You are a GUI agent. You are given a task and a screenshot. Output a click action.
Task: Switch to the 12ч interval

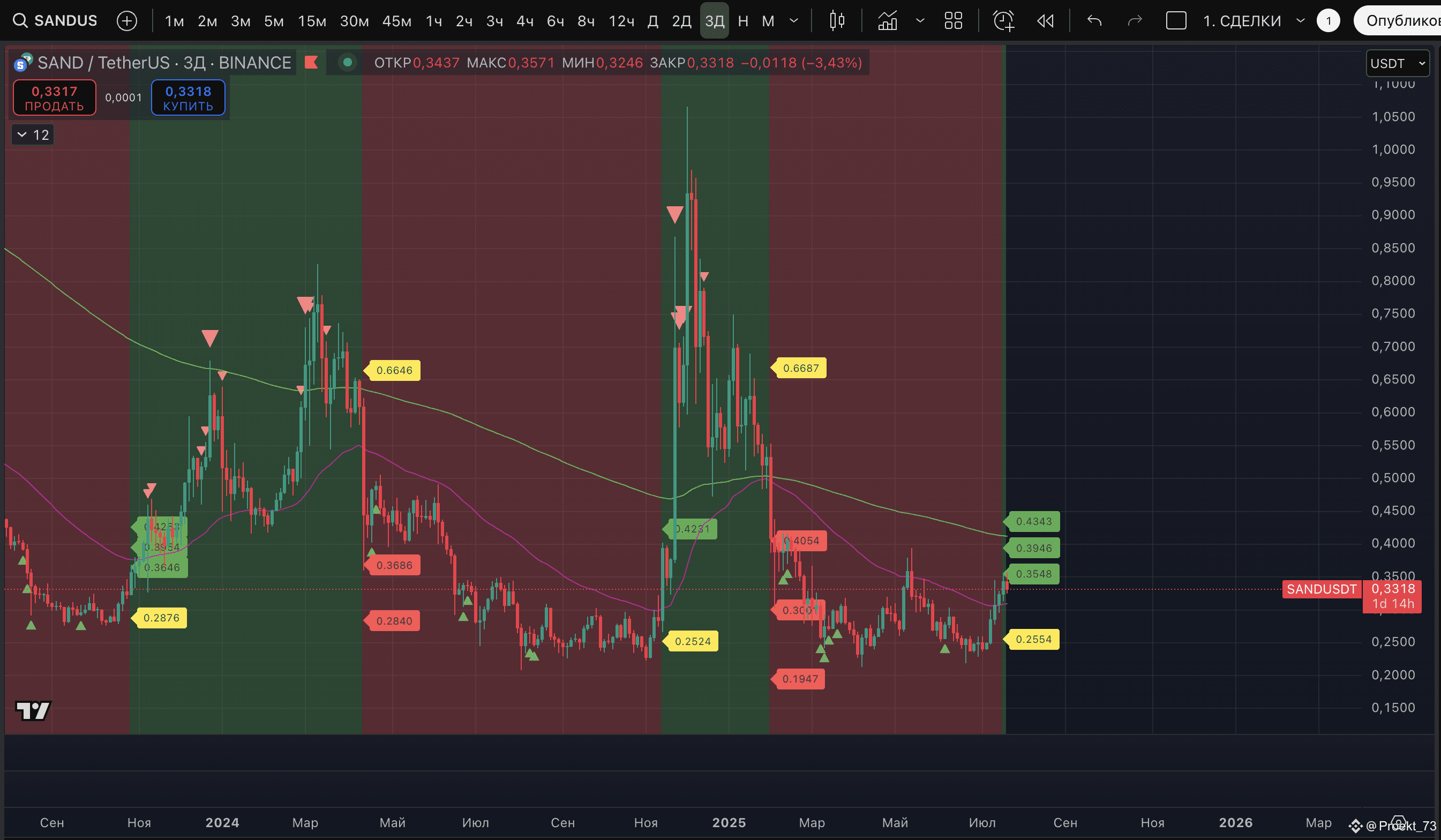pyautogui.click(x=621, y=21)
